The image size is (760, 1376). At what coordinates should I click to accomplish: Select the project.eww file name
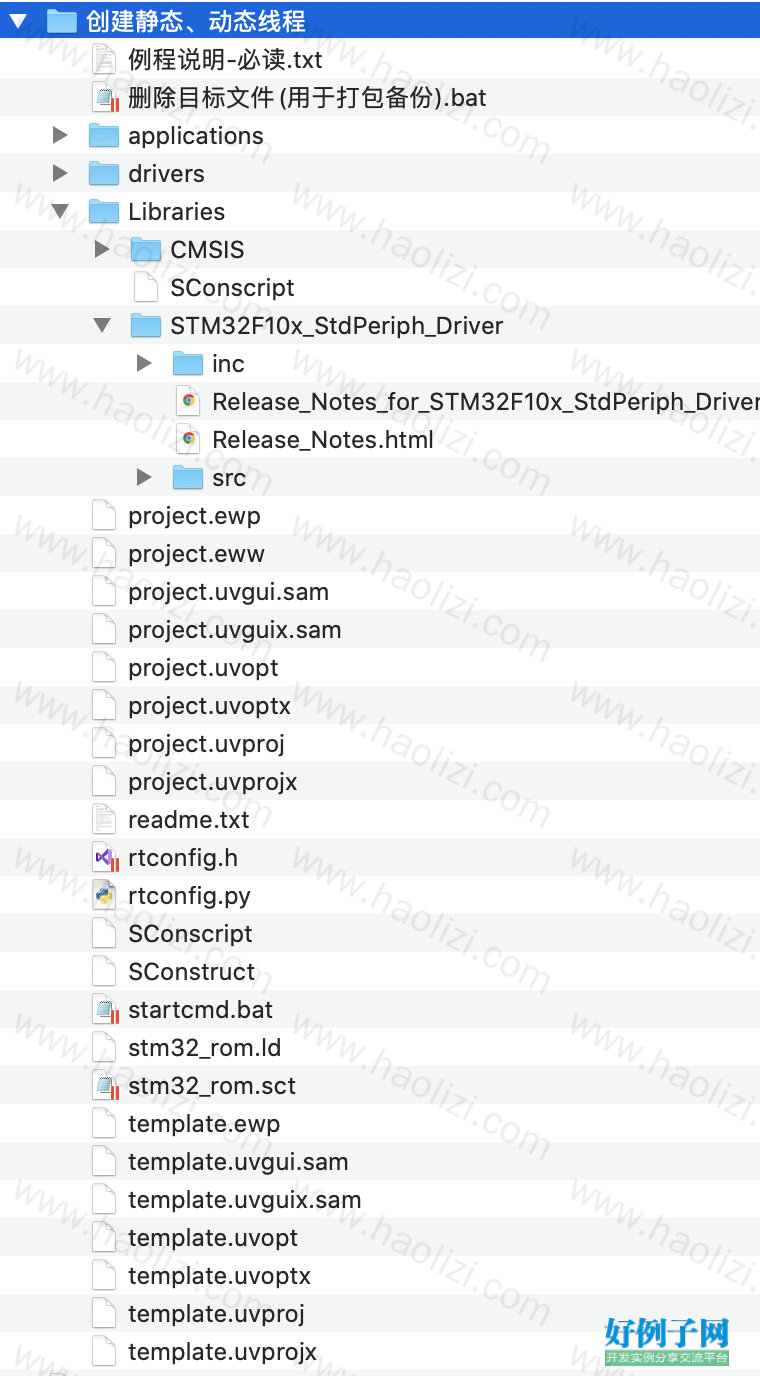[196, 553]
